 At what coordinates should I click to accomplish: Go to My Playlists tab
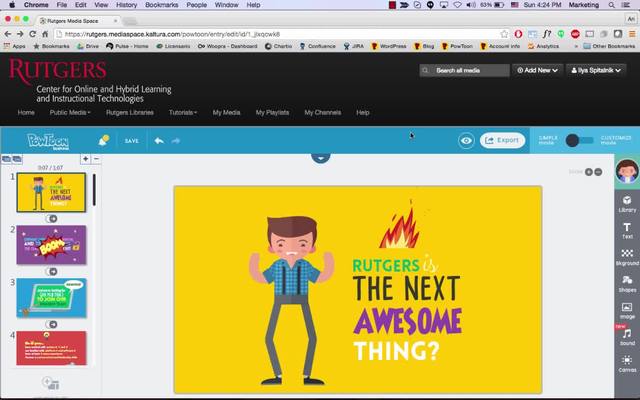[272, 113]
